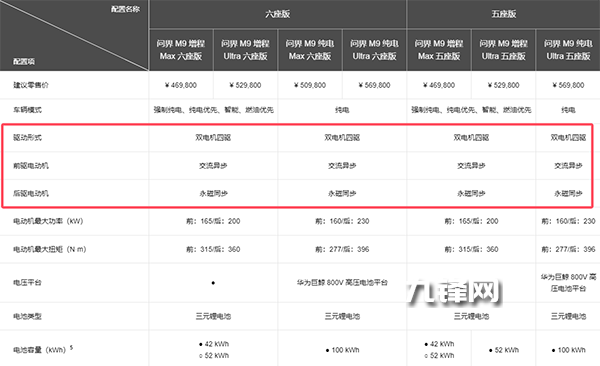Viewport: 600px width, 366px height.
Task: Click the 五座版 group header
Action: click(504, 14)
